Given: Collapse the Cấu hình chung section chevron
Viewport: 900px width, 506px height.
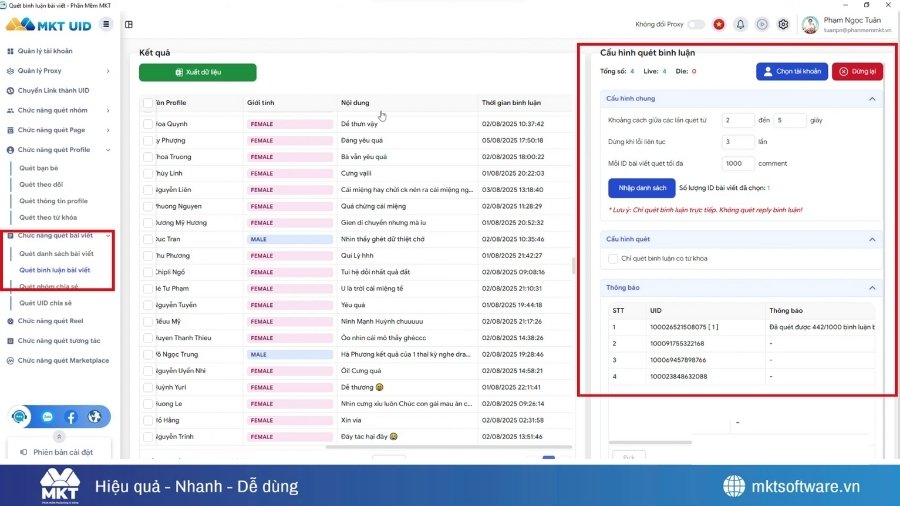Looking at the screenshot, I should coord(872,99).
